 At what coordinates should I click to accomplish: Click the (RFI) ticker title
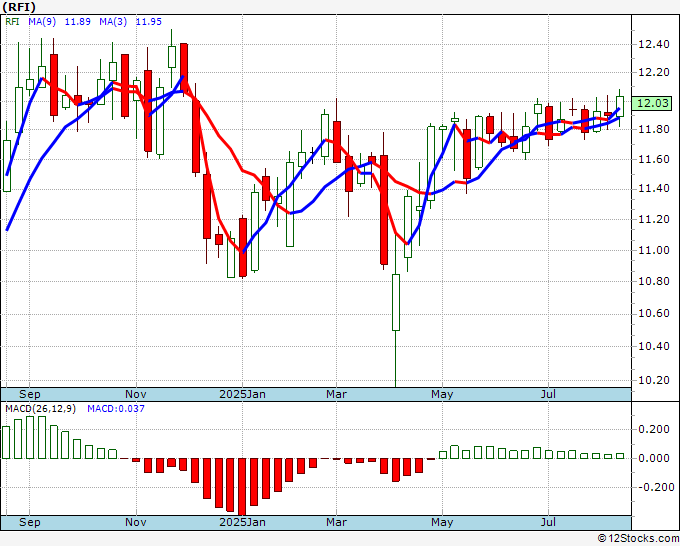coord(19,7)
